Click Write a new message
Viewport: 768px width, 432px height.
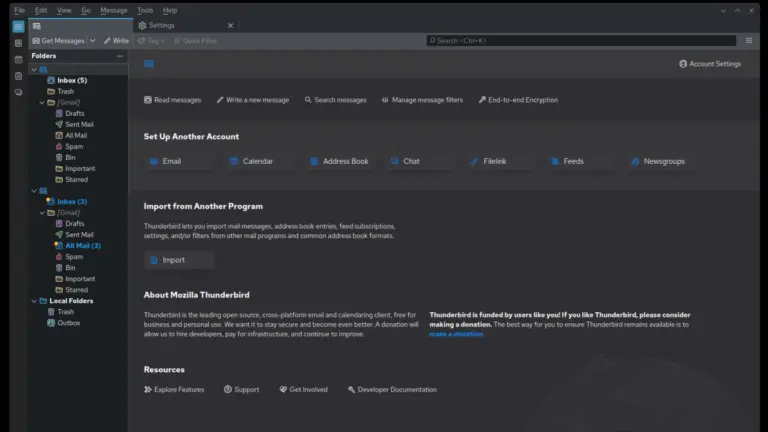(253, 100)
